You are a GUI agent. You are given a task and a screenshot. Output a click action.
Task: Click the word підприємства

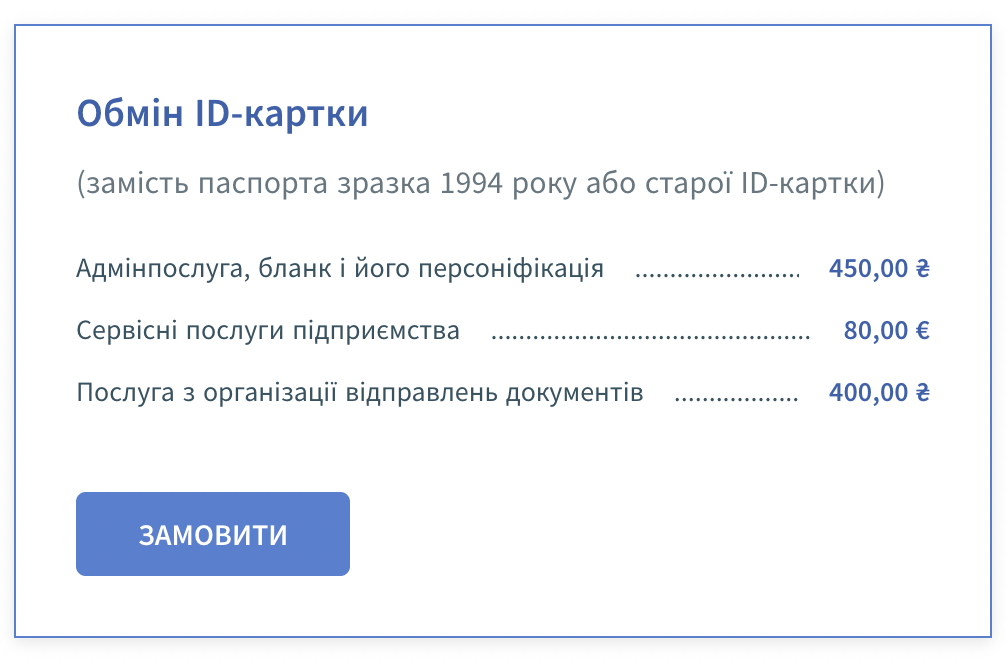pyautogui.click(x=377, y=332)
